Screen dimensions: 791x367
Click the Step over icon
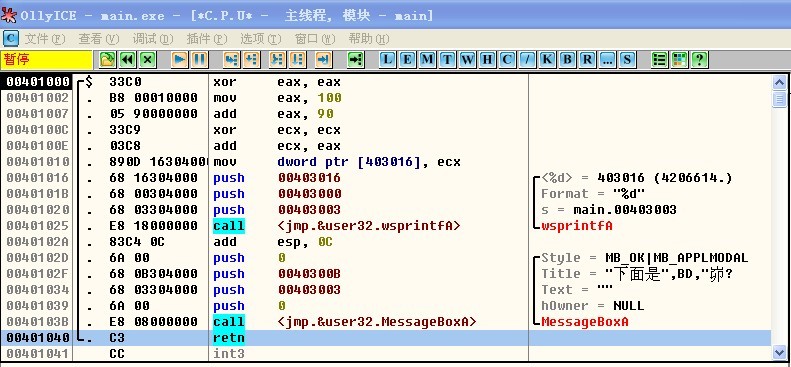coord(251,60)
